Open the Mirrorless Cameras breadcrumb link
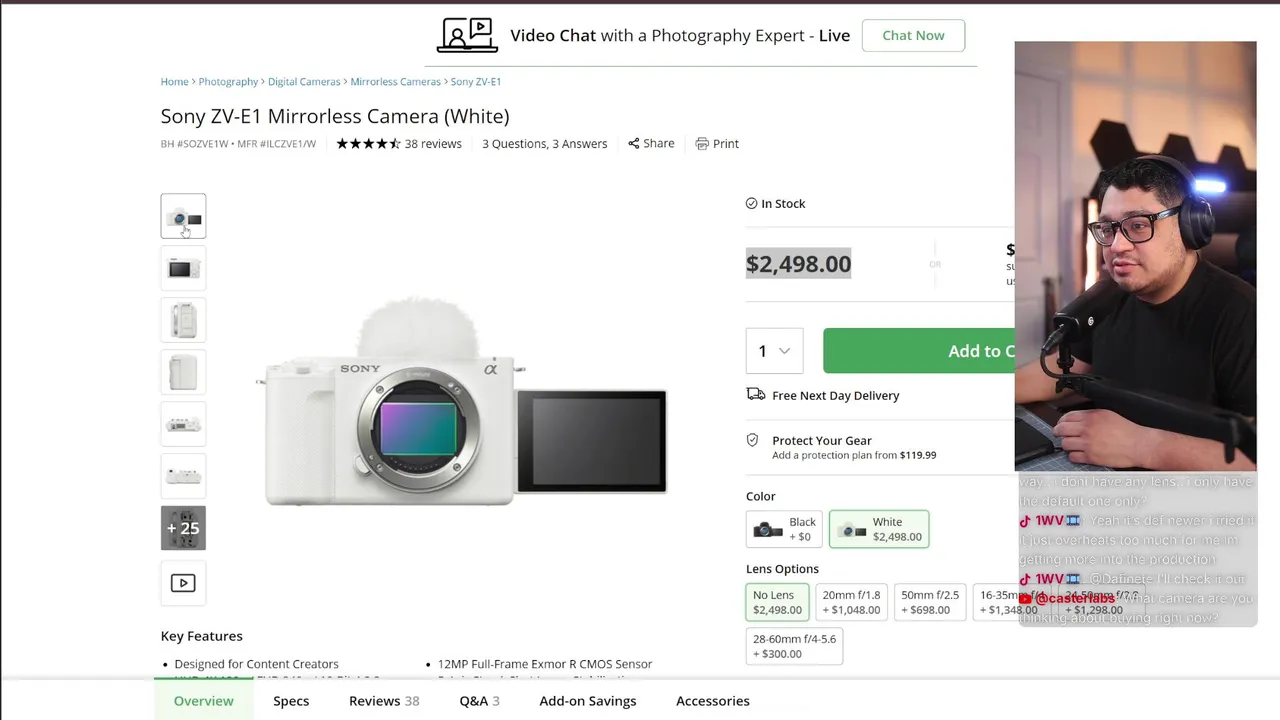The image size is (1280, 720). 395,82
